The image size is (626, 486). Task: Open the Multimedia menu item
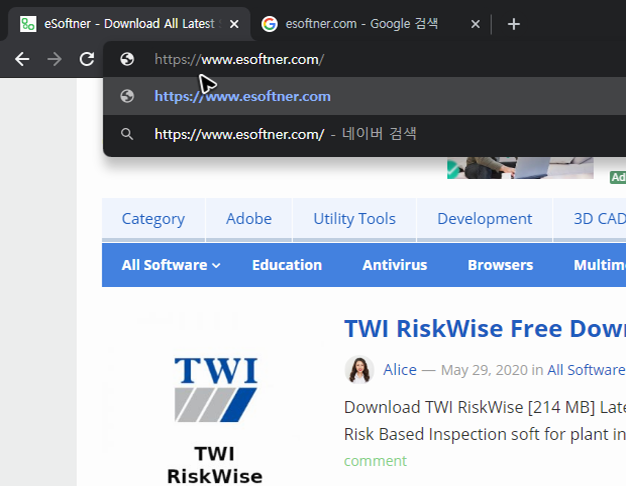[600, 265]
